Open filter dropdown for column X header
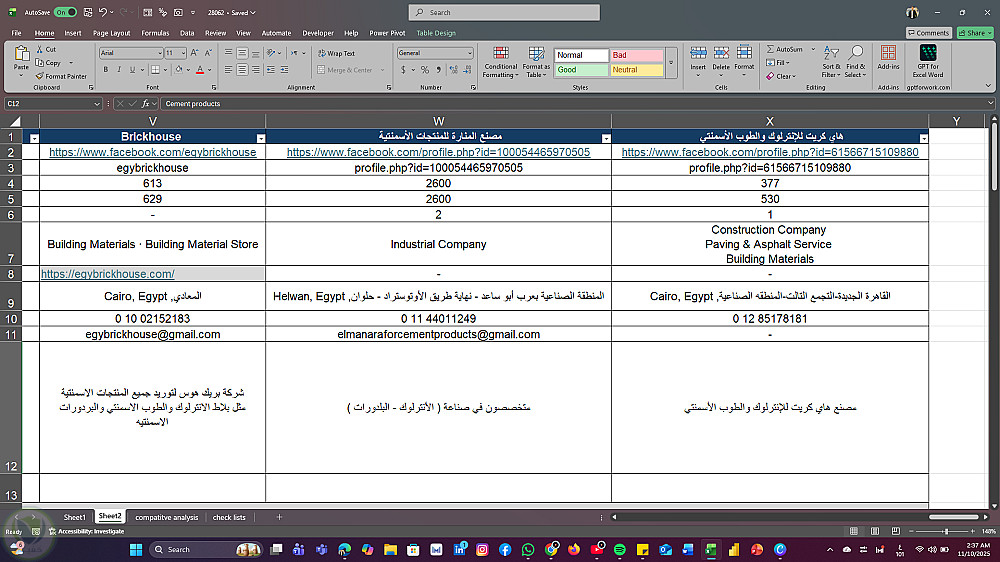The height and width of the screenshot is (562, 1000). click(923, 138)
